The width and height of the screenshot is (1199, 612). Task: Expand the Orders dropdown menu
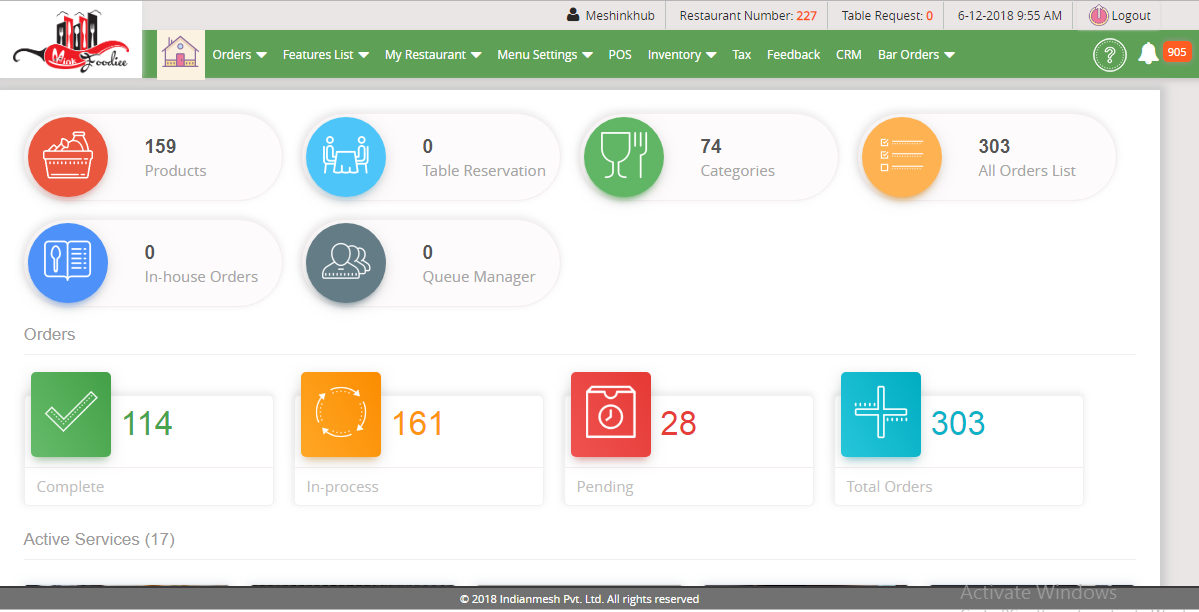(239, 55)
